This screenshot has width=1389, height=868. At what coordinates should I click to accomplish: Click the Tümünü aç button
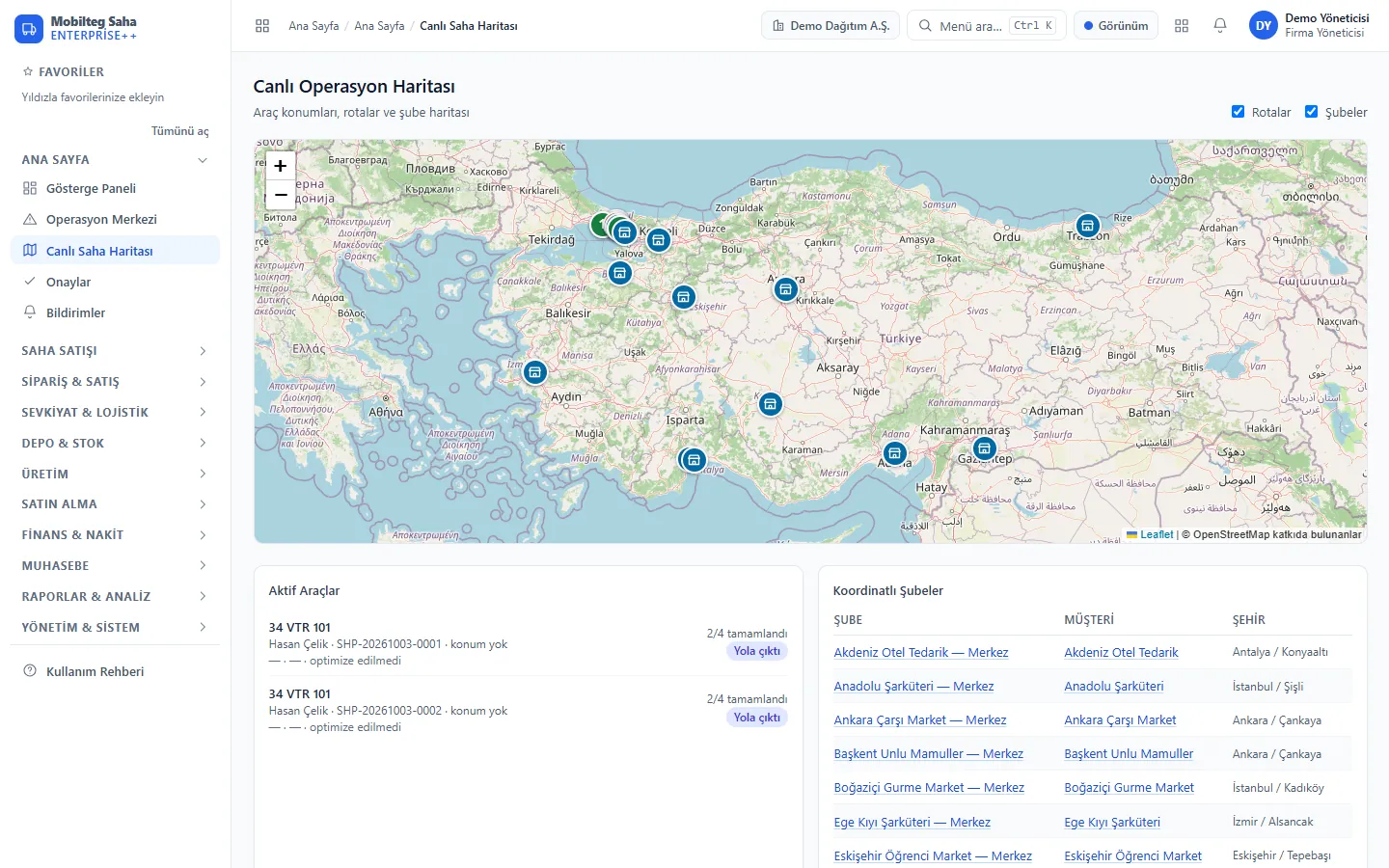point(180,131)
